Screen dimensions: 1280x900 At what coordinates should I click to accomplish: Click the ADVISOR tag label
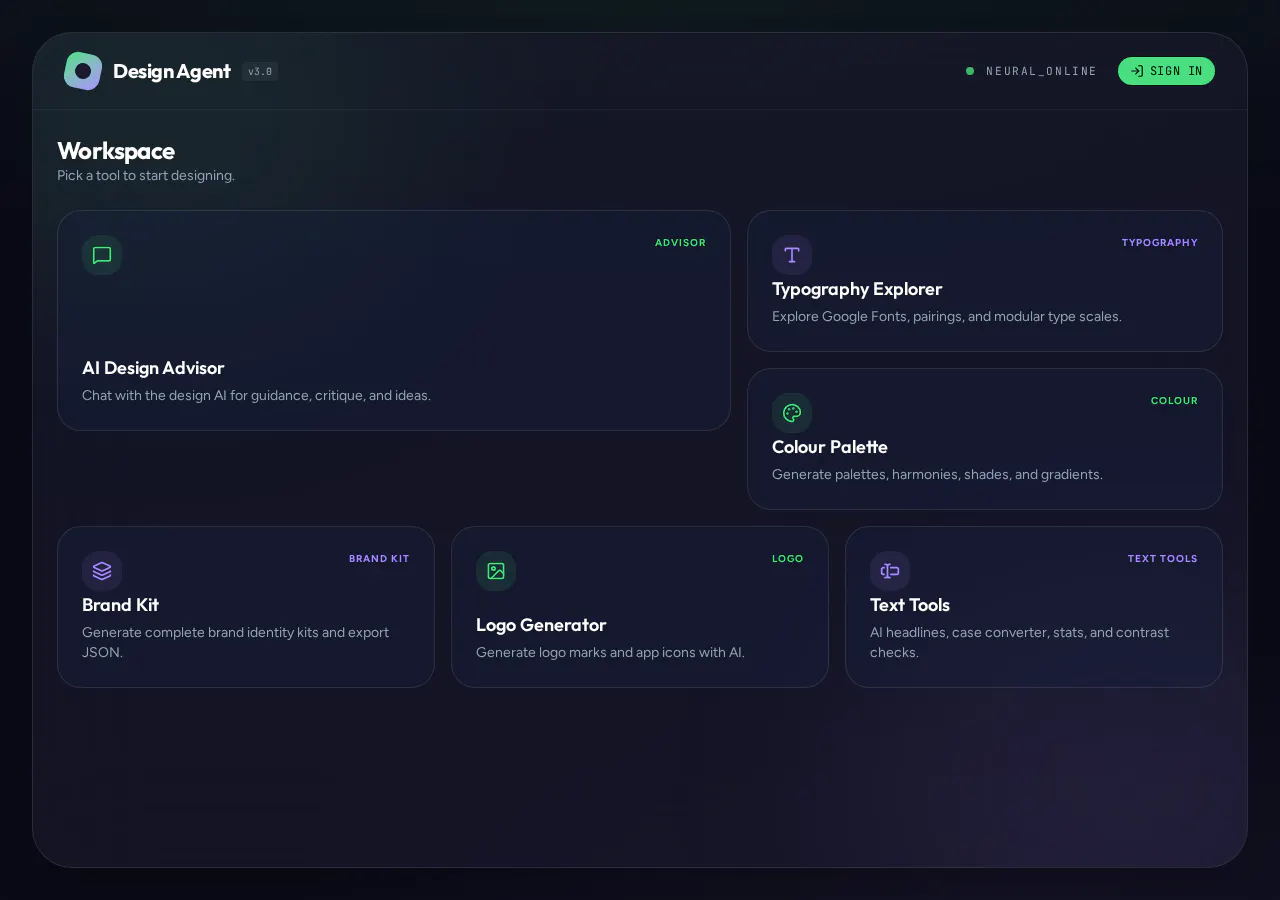point(680,243)
